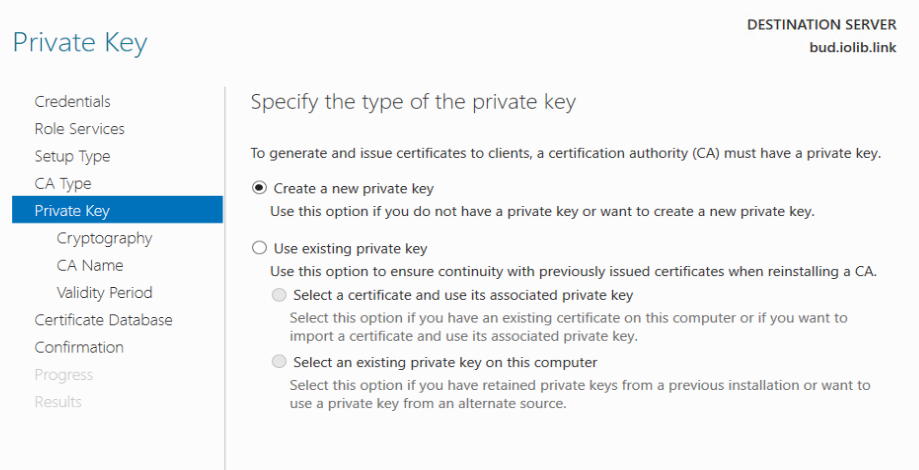The height and width of the screenshot is (470, 919).
Task: Click the disabled Progress step
Action: pyautogui.click(x=64, y=375)
